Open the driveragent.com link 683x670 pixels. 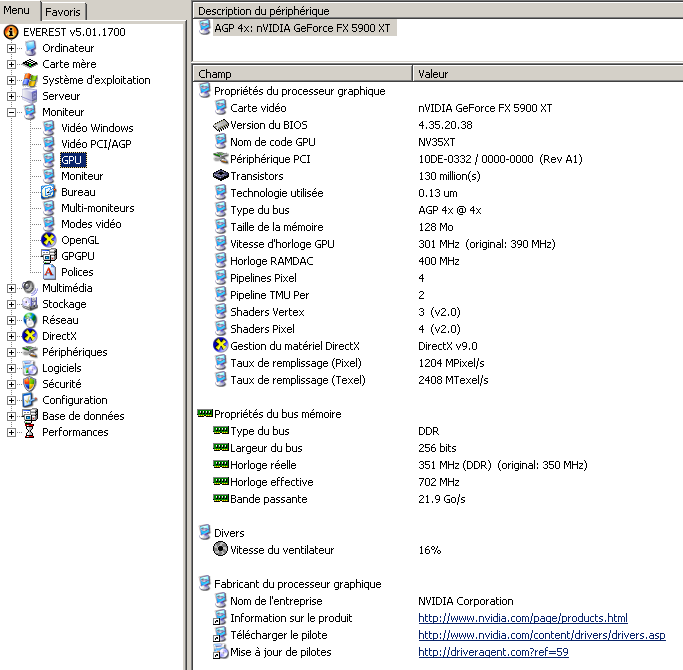point(493,652)
